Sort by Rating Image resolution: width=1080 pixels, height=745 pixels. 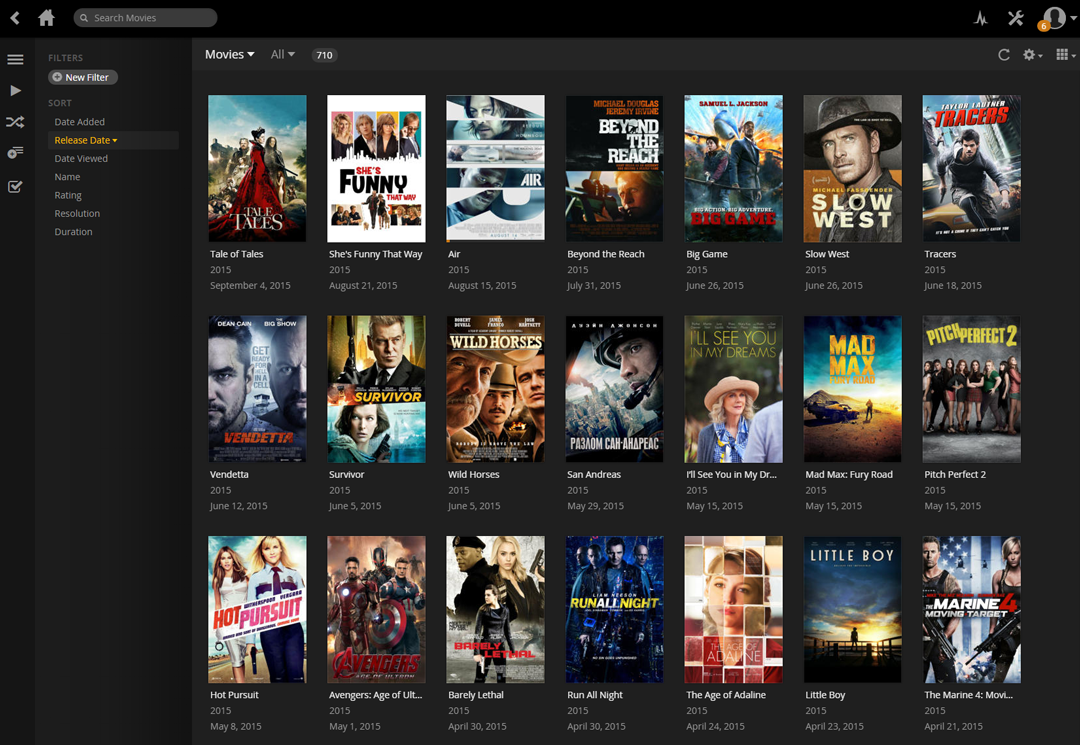point(68,196)
